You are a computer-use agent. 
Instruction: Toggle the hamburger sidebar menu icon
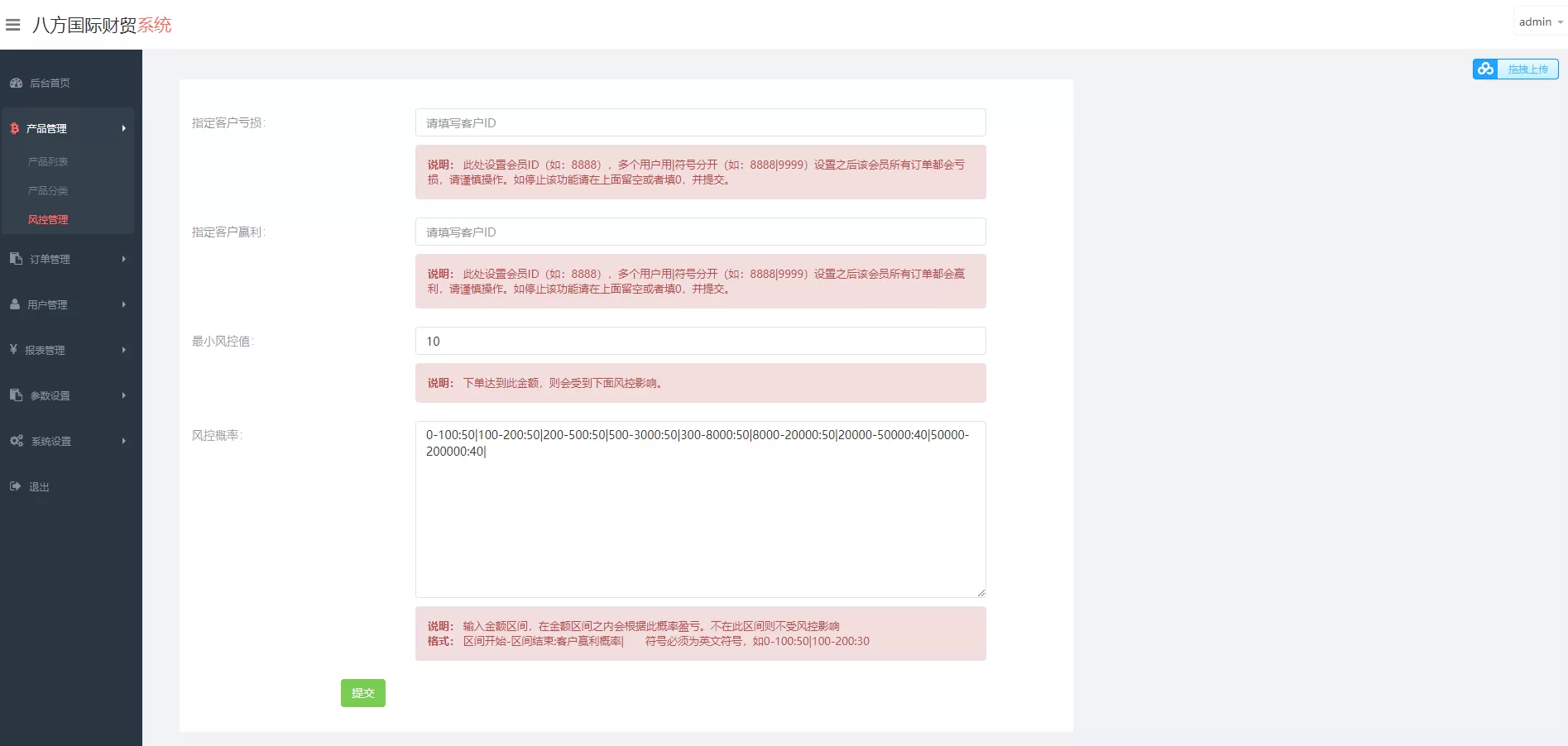coord(12,25)
